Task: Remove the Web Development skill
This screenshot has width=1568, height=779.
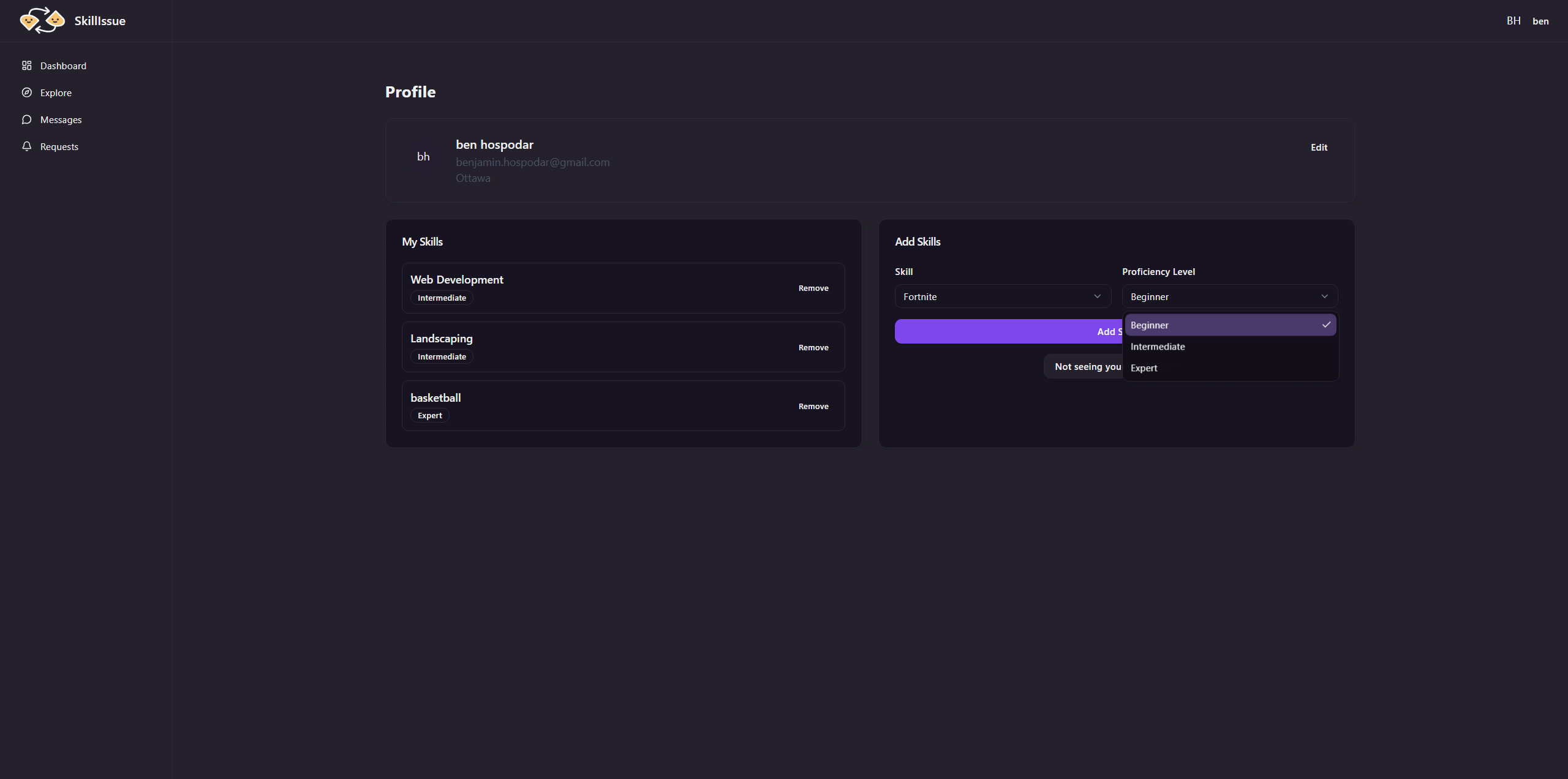Action: (x=813, y=288)
